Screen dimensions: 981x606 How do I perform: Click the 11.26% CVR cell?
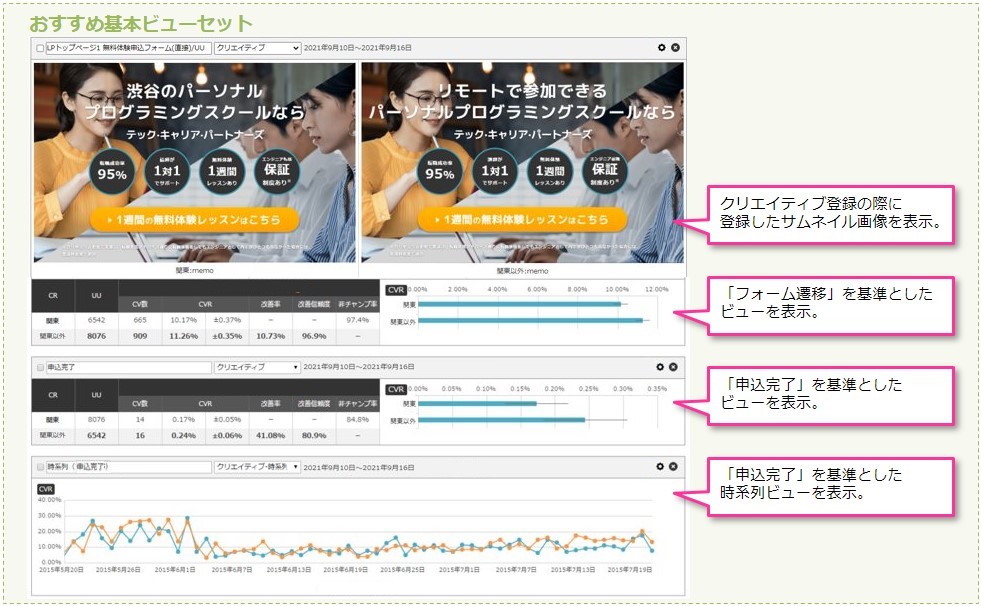(x=183, y=336)
